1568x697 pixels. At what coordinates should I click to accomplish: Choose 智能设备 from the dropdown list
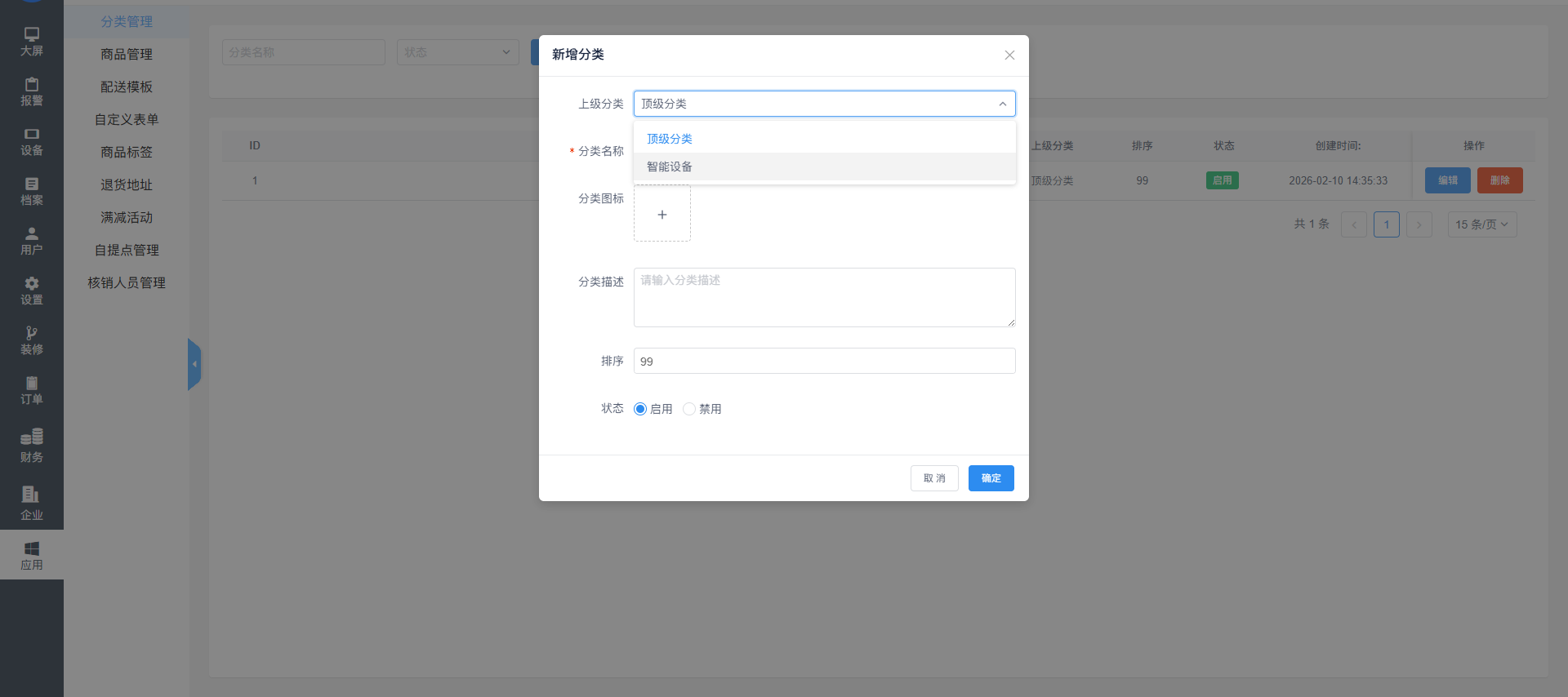(x=825, y=166)
